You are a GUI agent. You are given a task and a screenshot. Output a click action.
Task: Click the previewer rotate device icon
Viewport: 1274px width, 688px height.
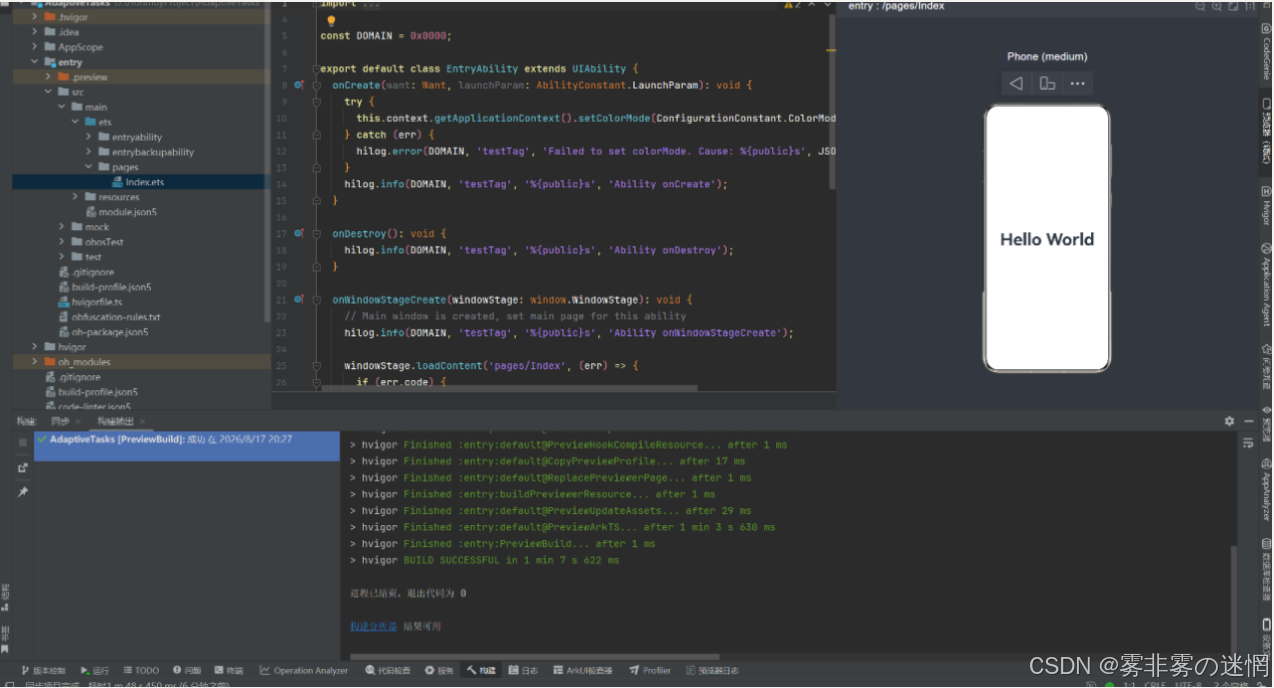[x=1047, y=83]
